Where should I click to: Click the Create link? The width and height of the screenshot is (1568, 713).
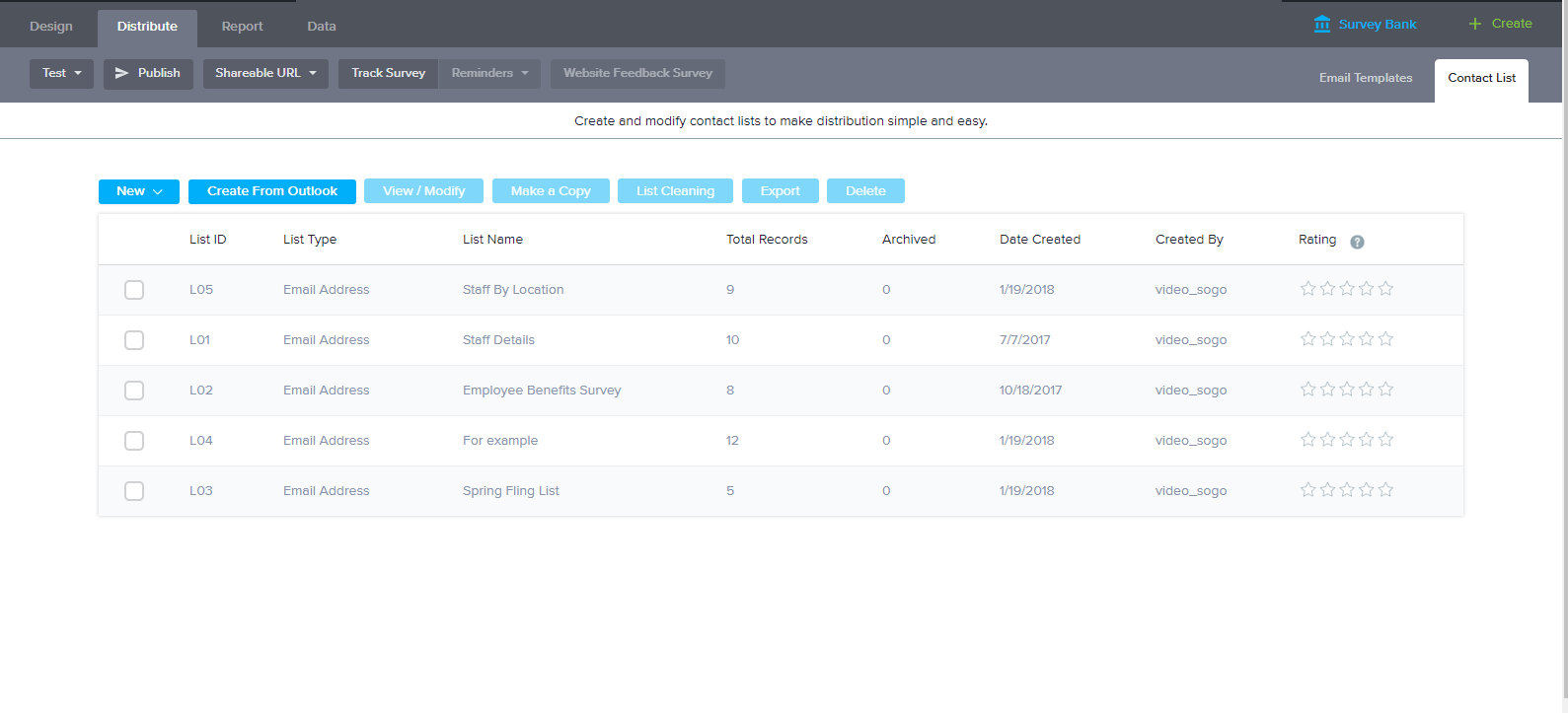(x=1512, y=24)
